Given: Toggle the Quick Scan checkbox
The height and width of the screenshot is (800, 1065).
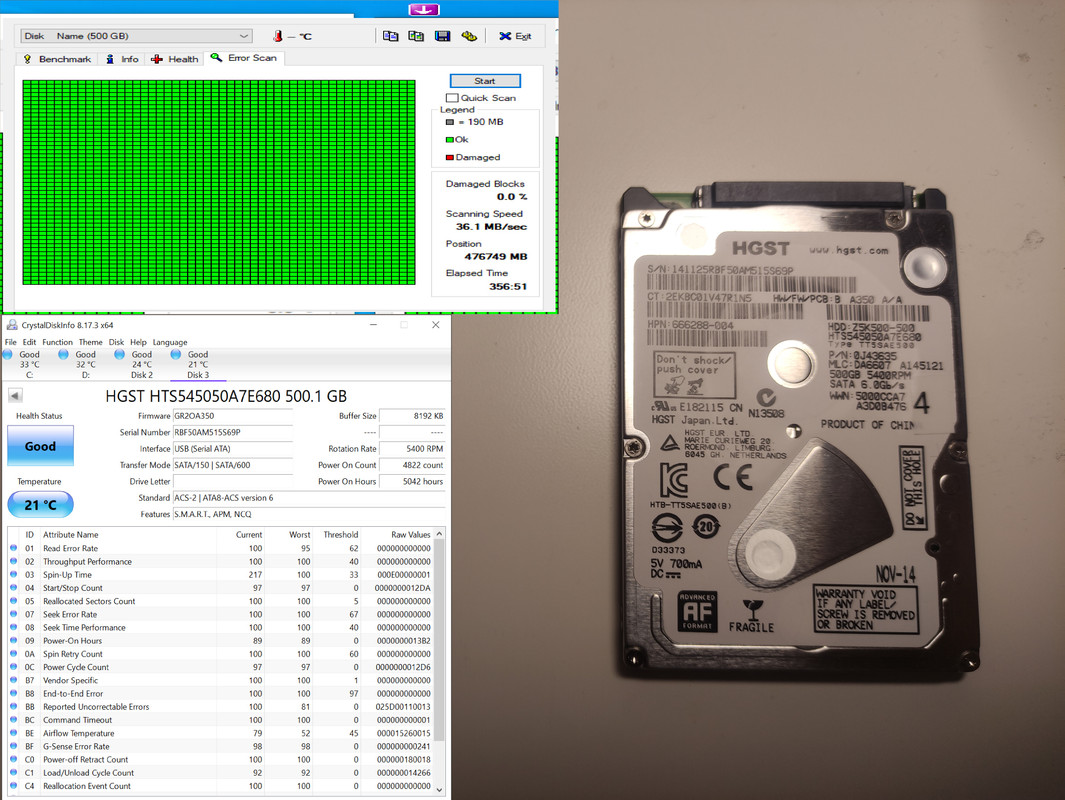Looking at the screenshot, I should click(x=452, y=98).
